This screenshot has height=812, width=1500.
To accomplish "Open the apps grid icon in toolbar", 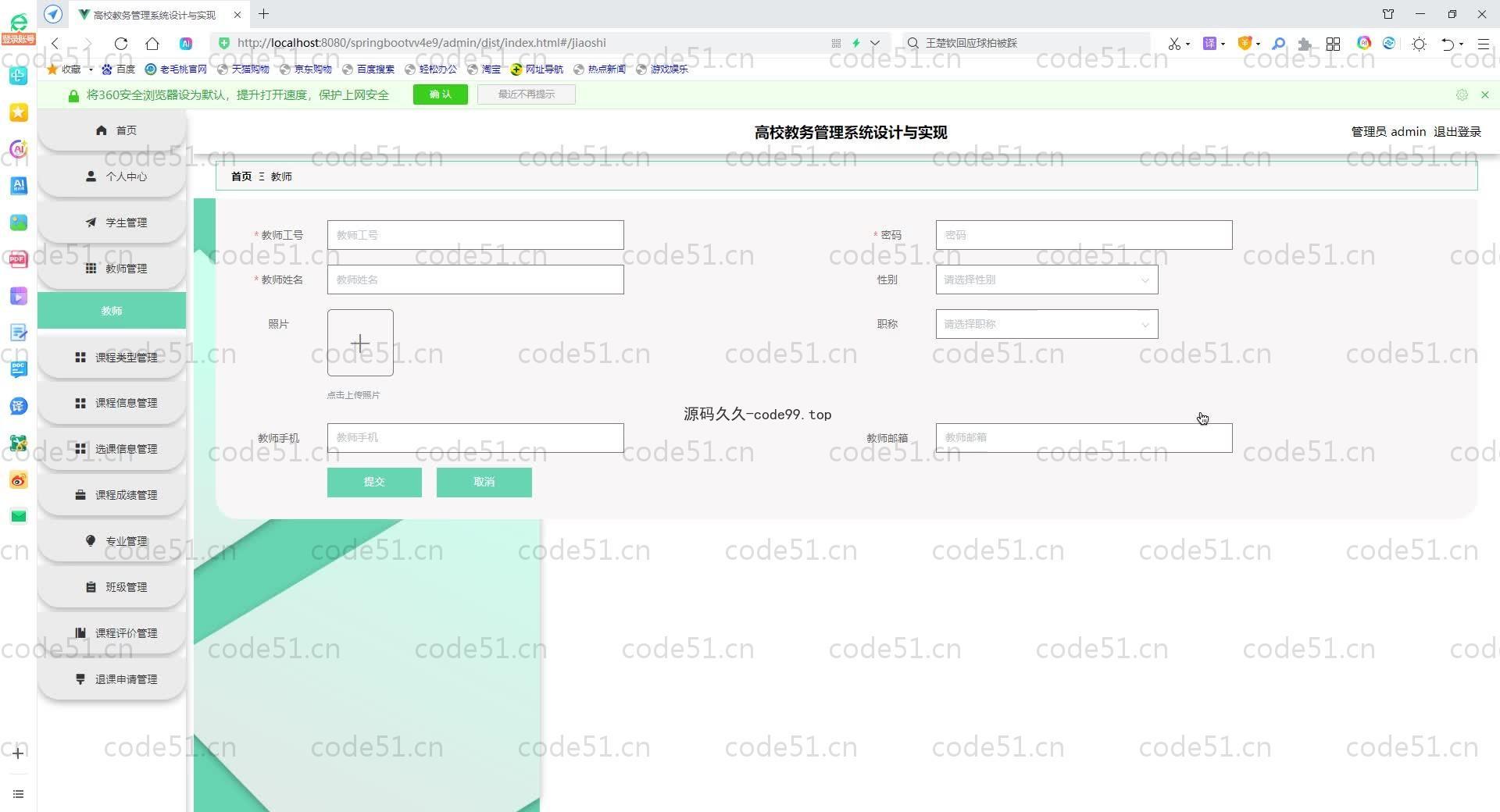I will coord(1334,44).
